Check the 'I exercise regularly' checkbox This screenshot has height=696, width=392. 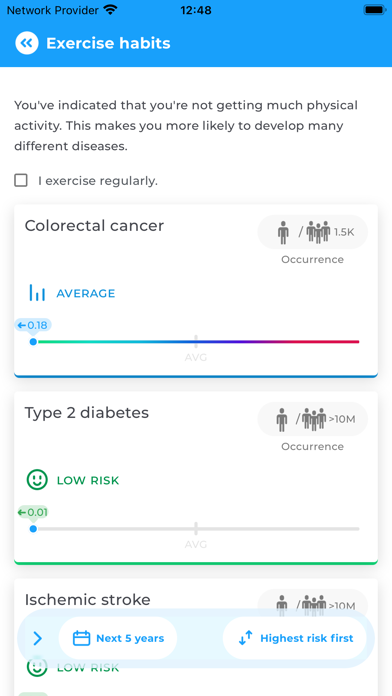pyautogui.click(x=21, y=181)
